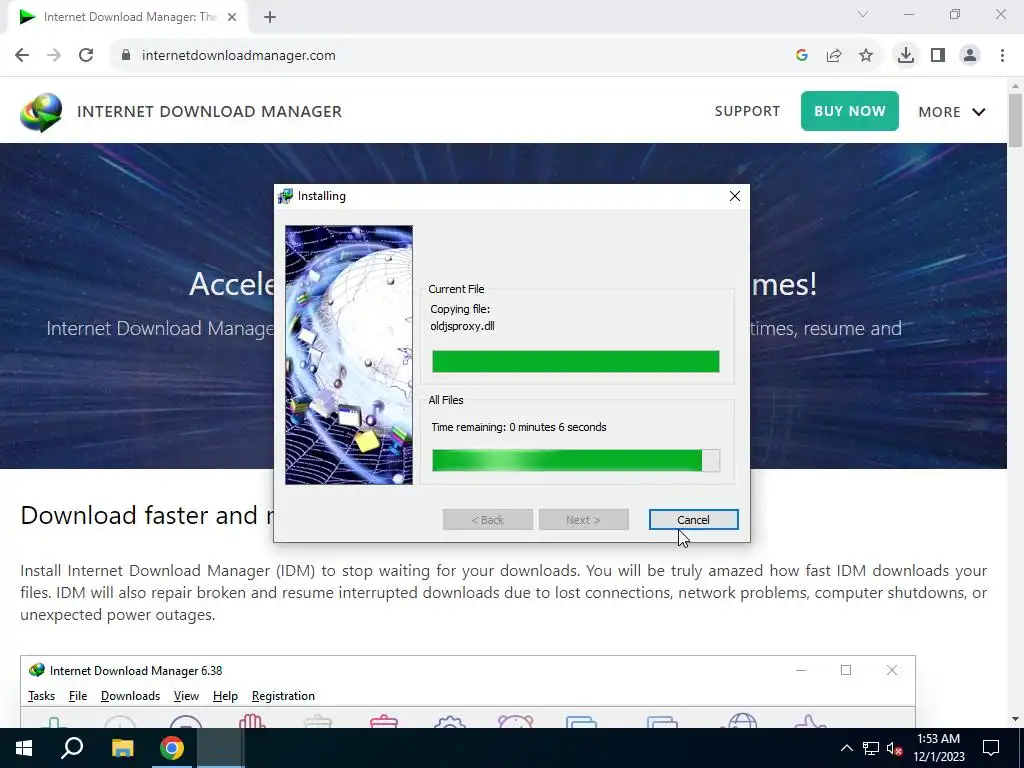Open View menu in IDM screenshot
Screen dimensions: 1024x768
(186, 696)
